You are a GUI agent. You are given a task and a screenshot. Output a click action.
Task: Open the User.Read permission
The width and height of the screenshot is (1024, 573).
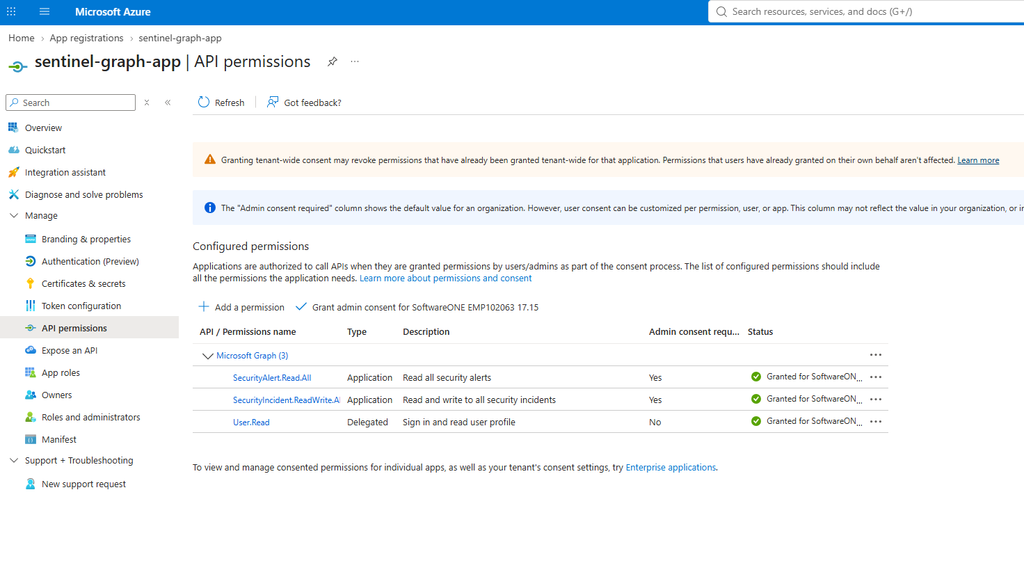[x=251, y=422]
